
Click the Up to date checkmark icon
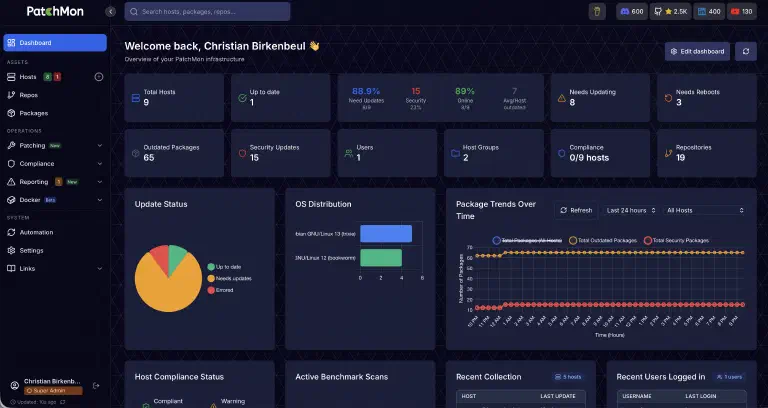tap(242, 98)
